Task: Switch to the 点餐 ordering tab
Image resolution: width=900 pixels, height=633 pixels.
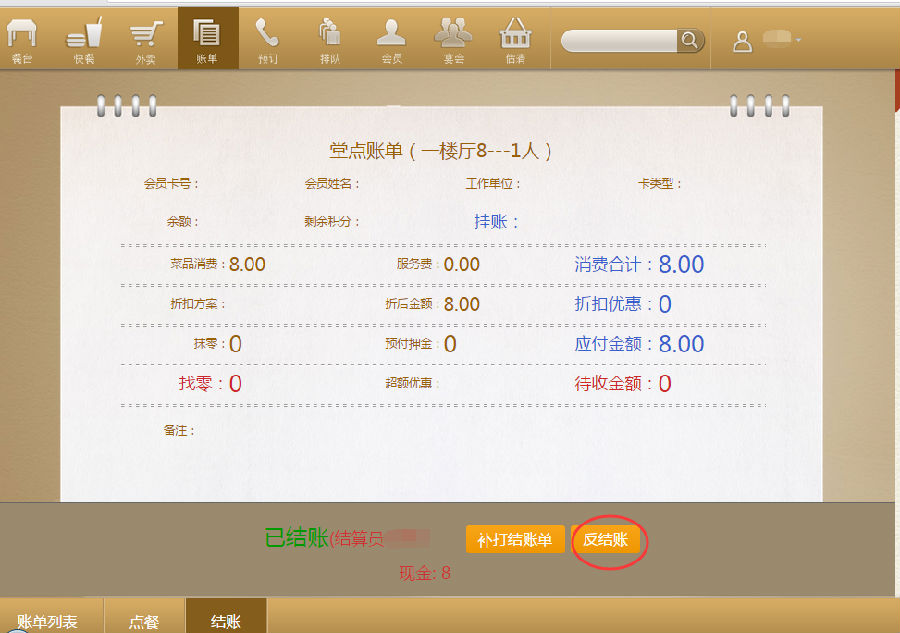Action: 143,620
